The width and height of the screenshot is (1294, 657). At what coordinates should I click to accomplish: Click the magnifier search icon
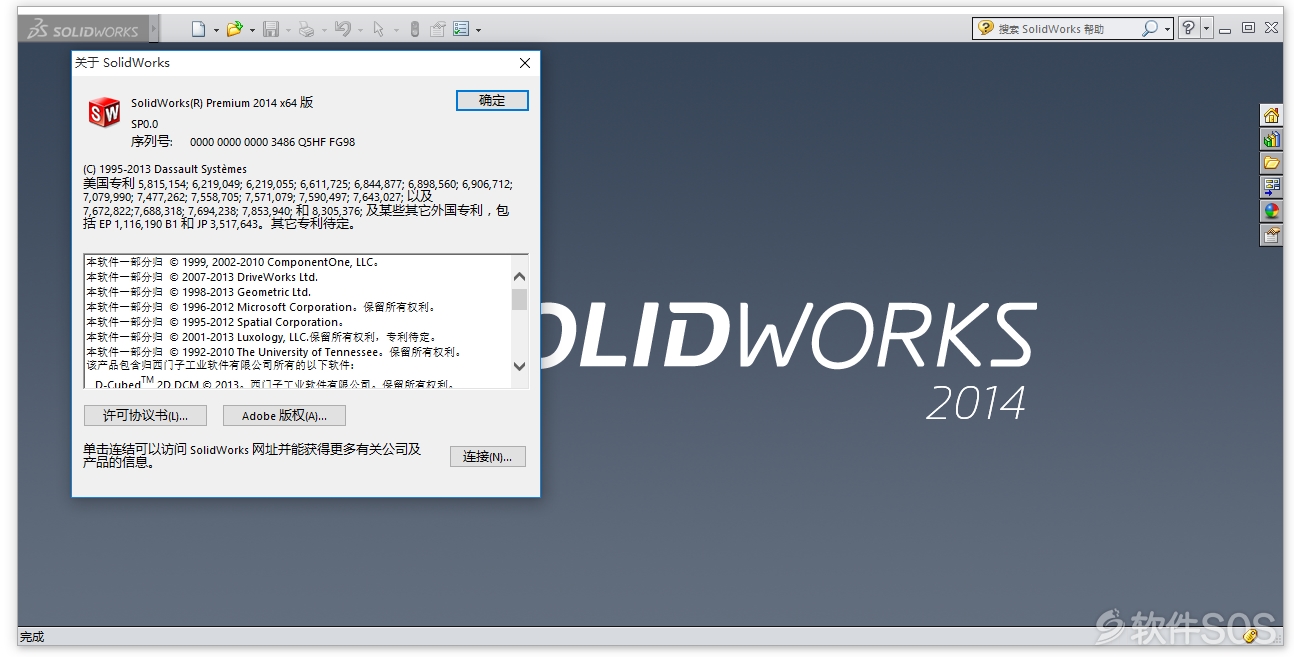point(1150,29)
